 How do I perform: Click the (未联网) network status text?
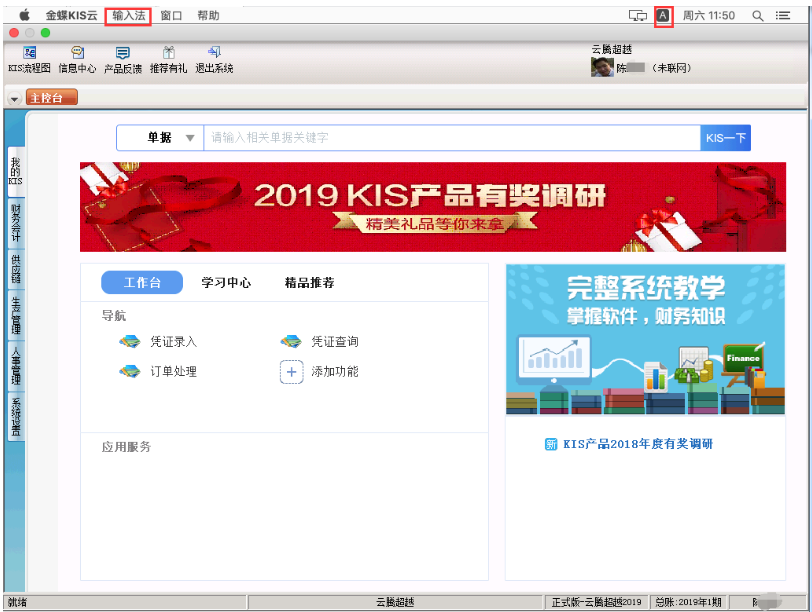coord(671,68)
